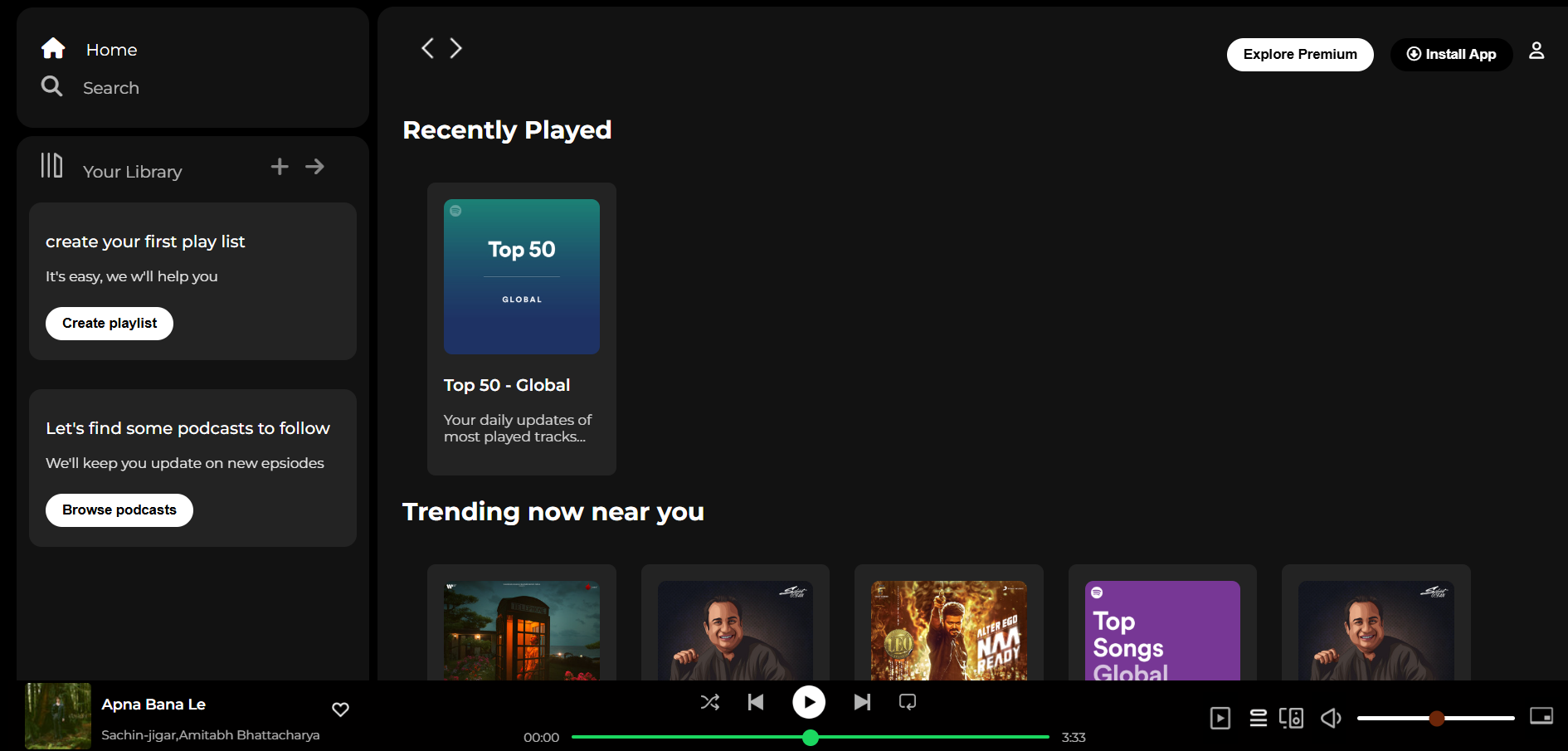Click the plus icon in Your Library
The height and width of the screenshot is (751, 1568).
click(x=280, y=167)
